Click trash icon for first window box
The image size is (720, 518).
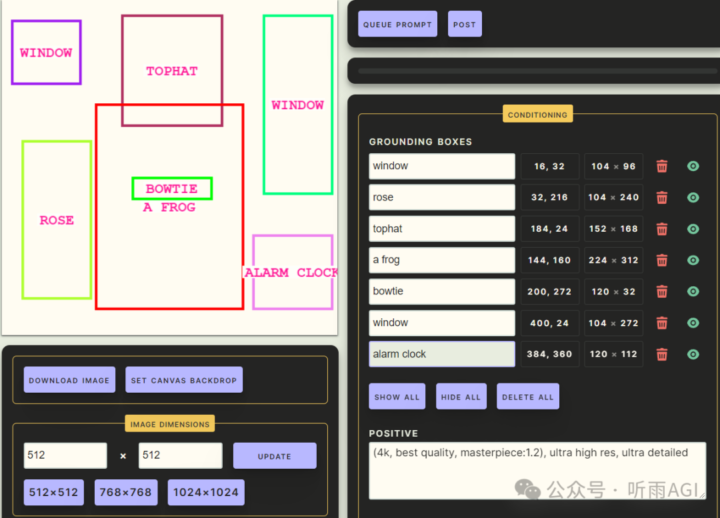point(662,167)
